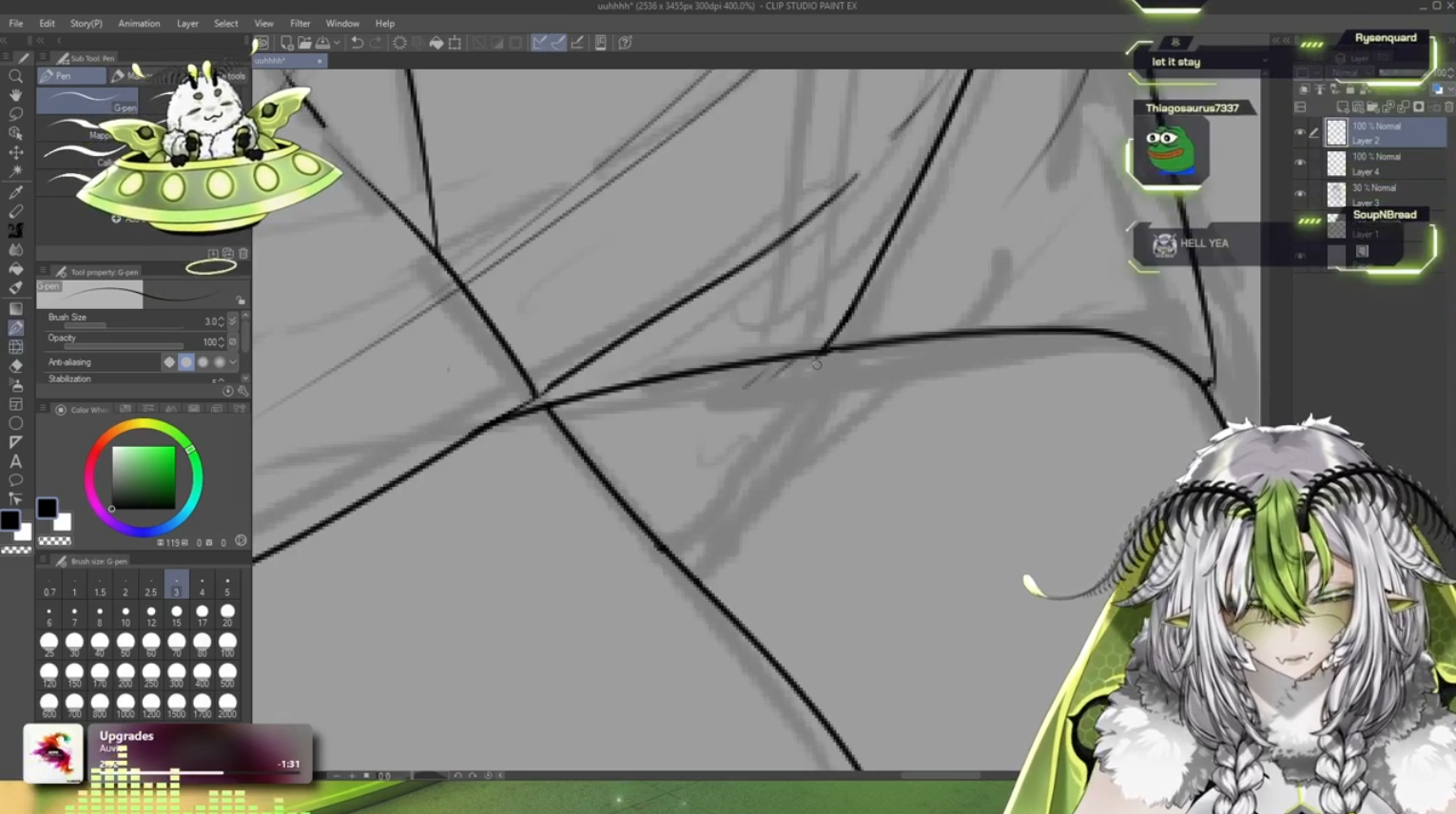Expand the anti-aliasing options chevron
This screenshot has height=814, width=1456.
(x=233, y=362)
